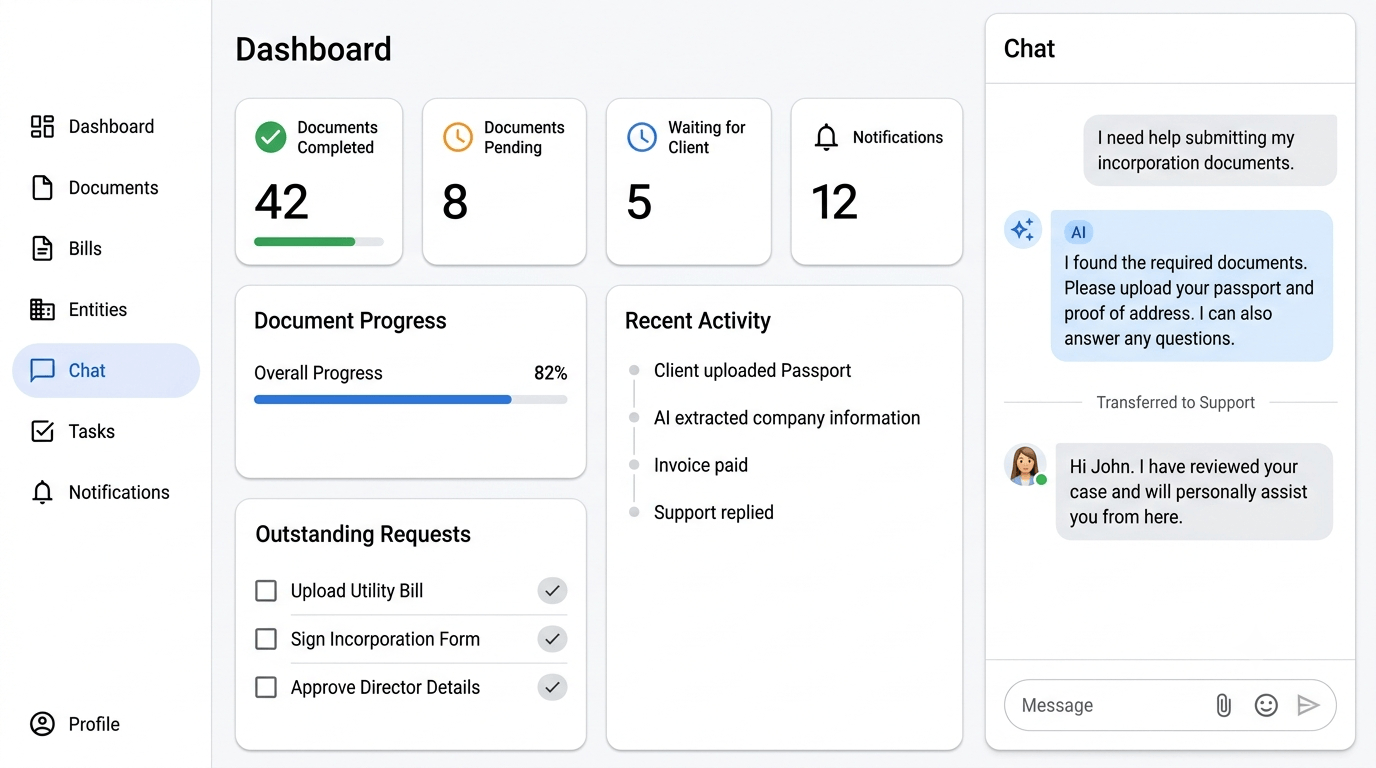
Task: Open Profile at the sidebar bottom
Action: 106,724
